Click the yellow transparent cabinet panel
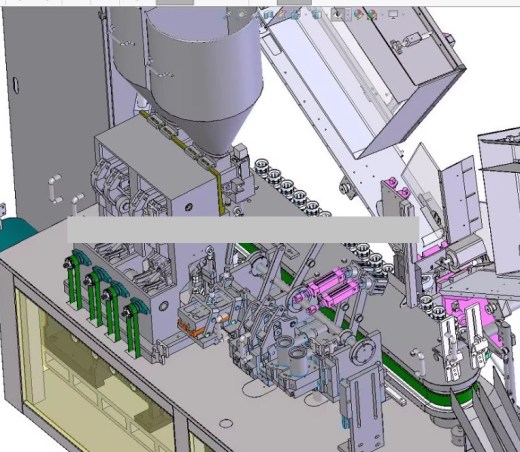 (x=93, y=377)
